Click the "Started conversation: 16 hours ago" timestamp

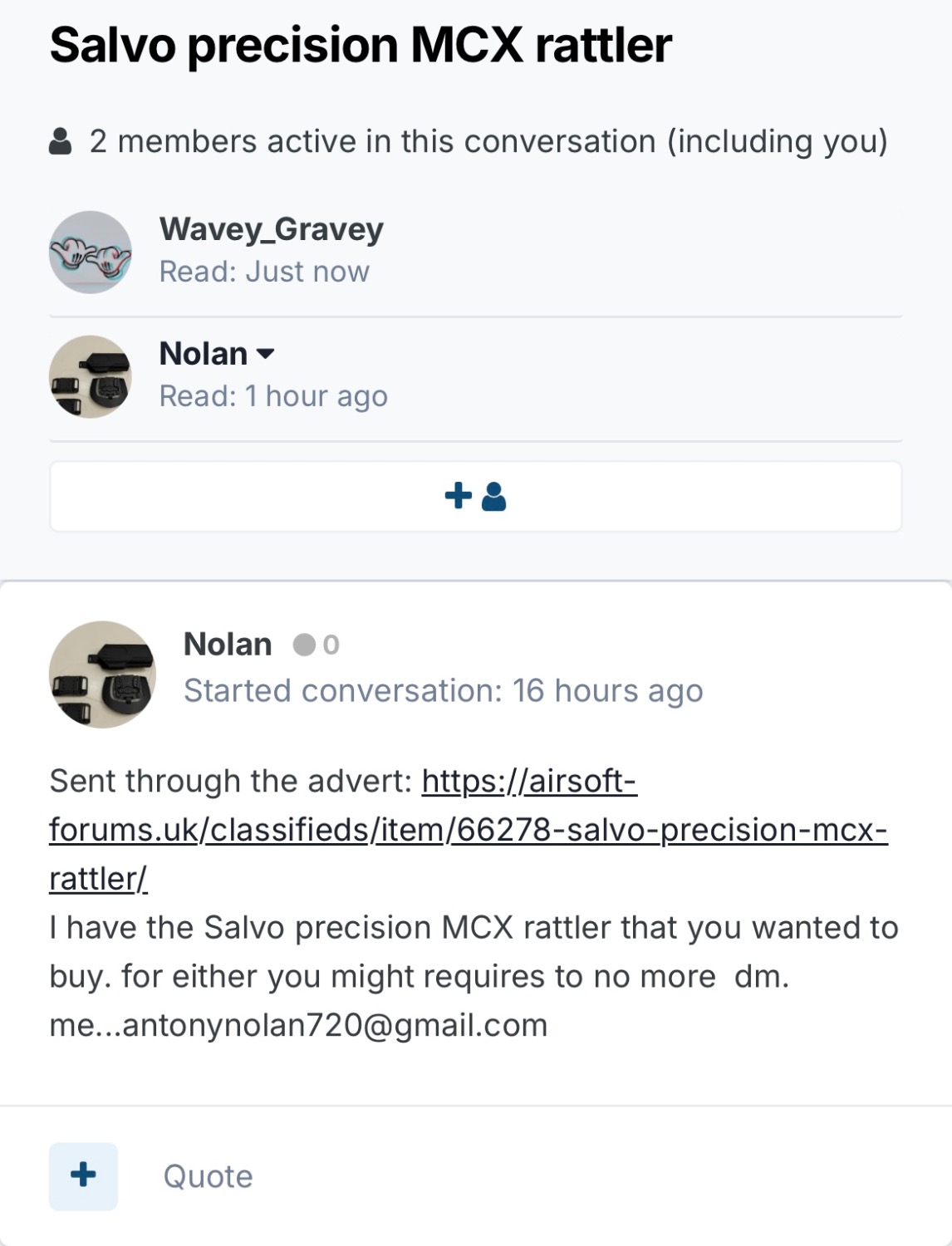tap(443, 691)
